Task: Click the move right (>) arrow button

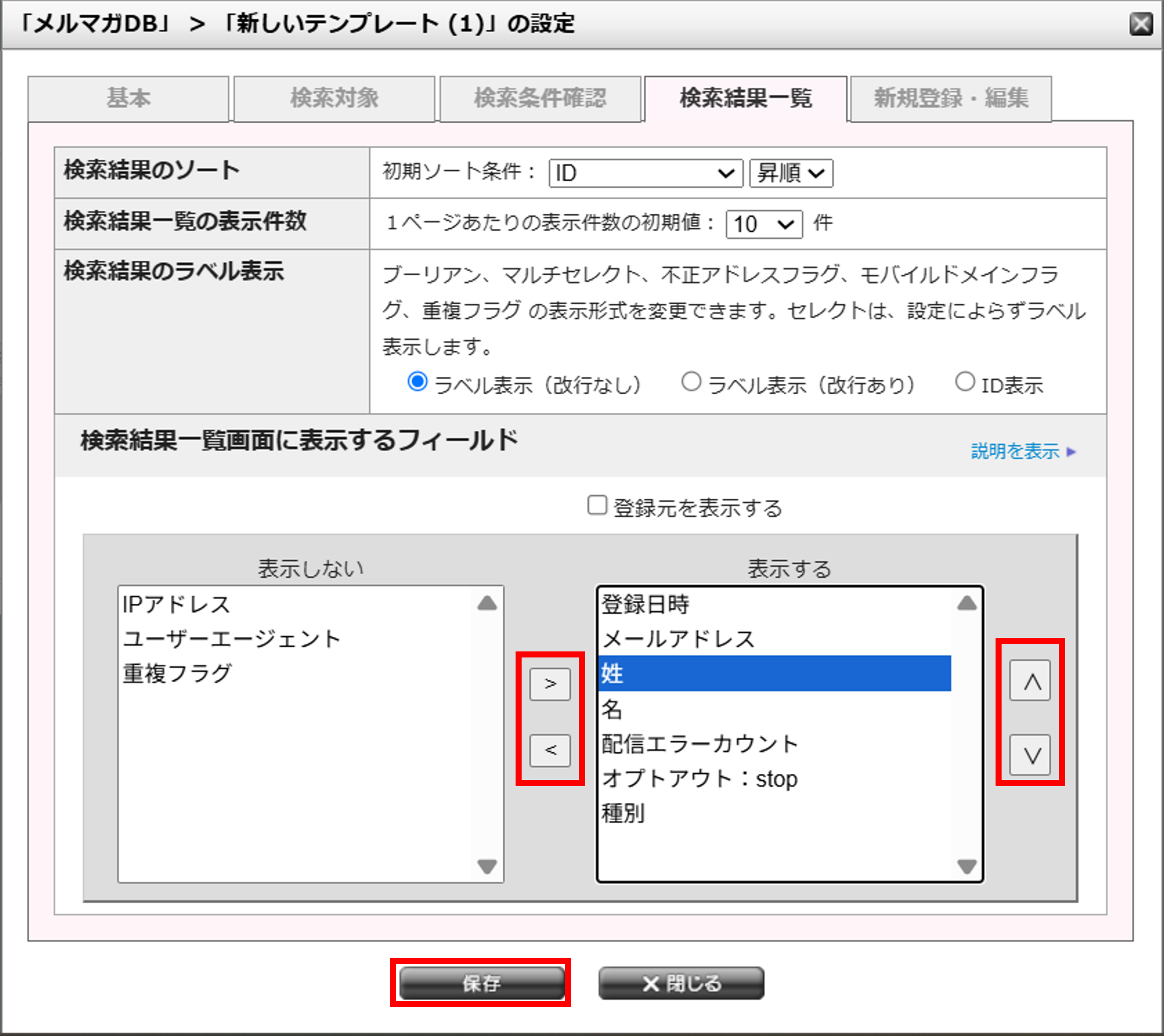Action: pos(549,684)
